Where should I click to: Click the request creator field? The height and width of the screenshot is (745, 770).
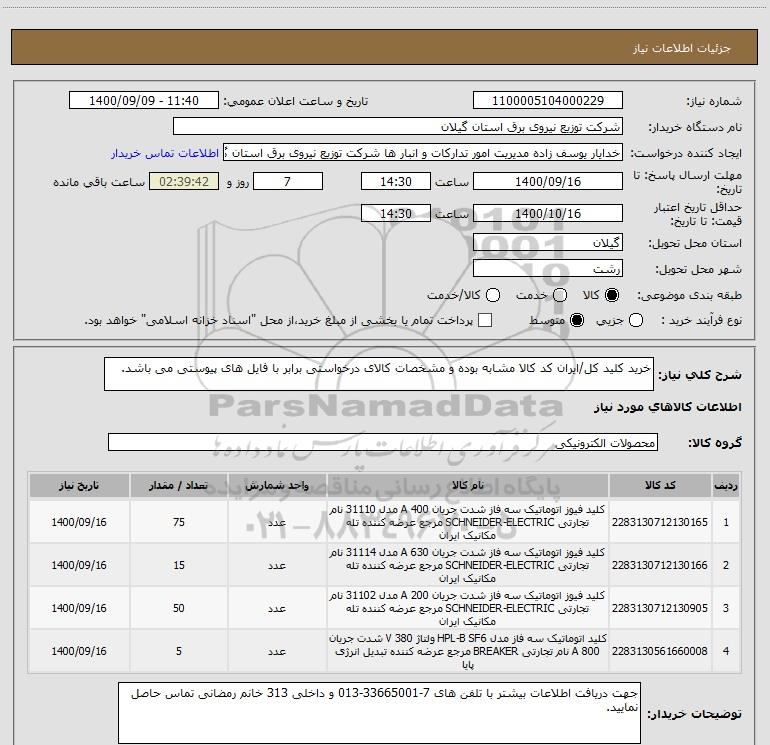click(423, 153)
